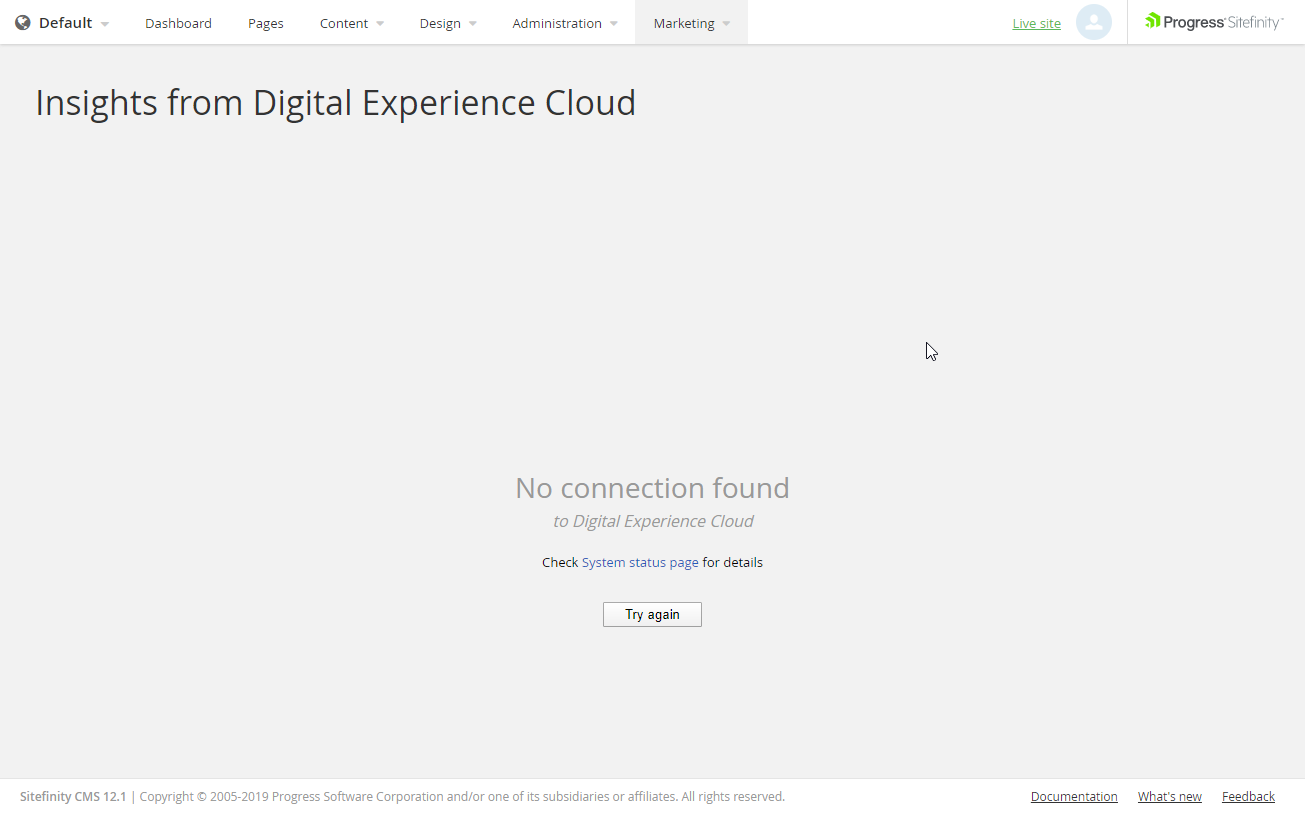Follow the System status page link
1305x813 pixels.
tap(640, 562)
